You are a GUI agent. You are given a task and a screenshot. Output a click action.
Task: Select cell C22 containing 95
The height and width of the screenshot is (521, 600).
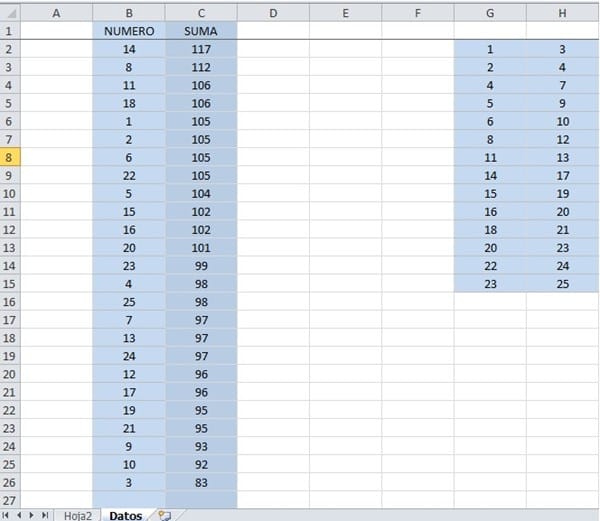click(x=201, y=410)
